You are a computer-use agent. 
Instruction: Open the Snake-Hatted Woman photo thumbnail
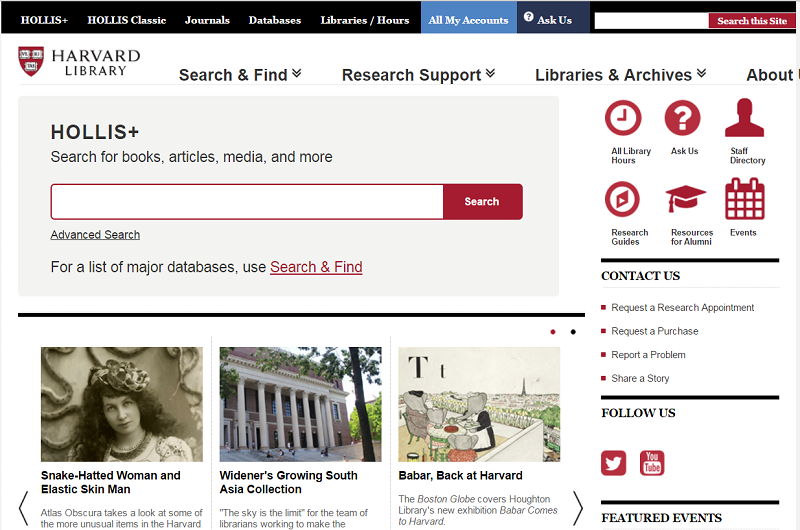(x=121, y=404)
